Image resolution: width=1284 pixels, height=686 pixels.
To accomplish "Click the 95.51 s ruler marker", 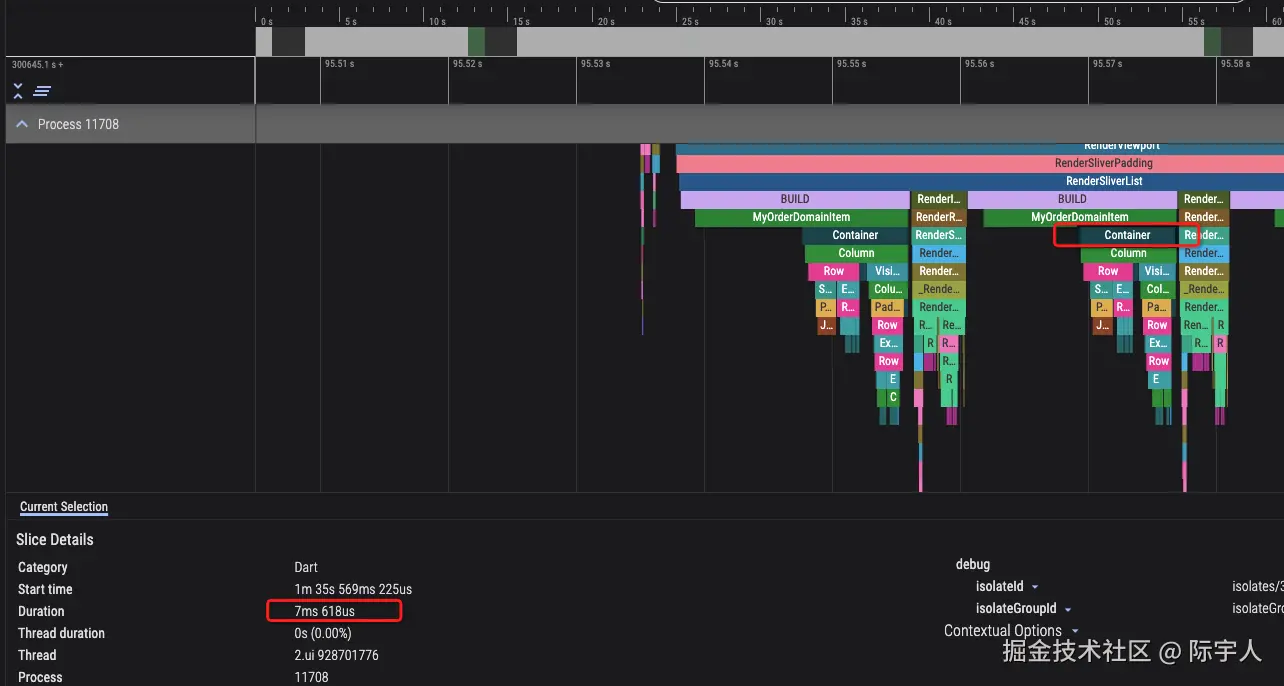I will 340,63.
